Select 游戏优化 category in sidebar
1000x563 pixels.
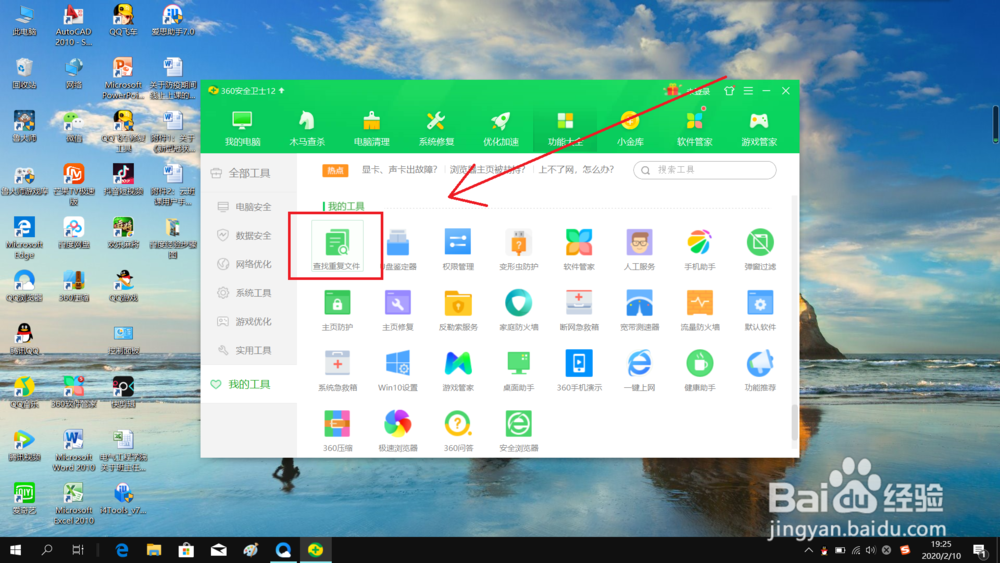249,321
